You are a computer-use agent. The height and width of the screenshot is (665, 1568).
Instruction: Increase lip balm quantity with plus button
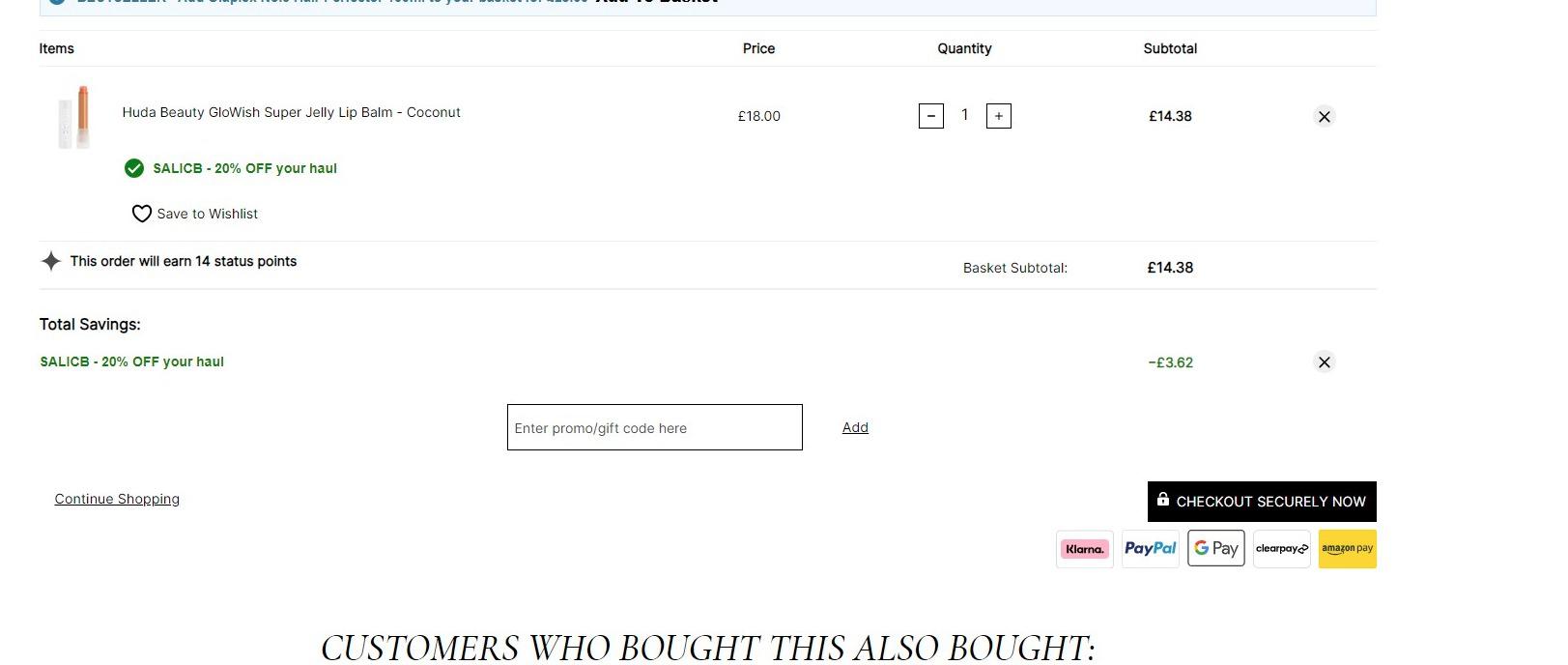click(x=998, y=116)
